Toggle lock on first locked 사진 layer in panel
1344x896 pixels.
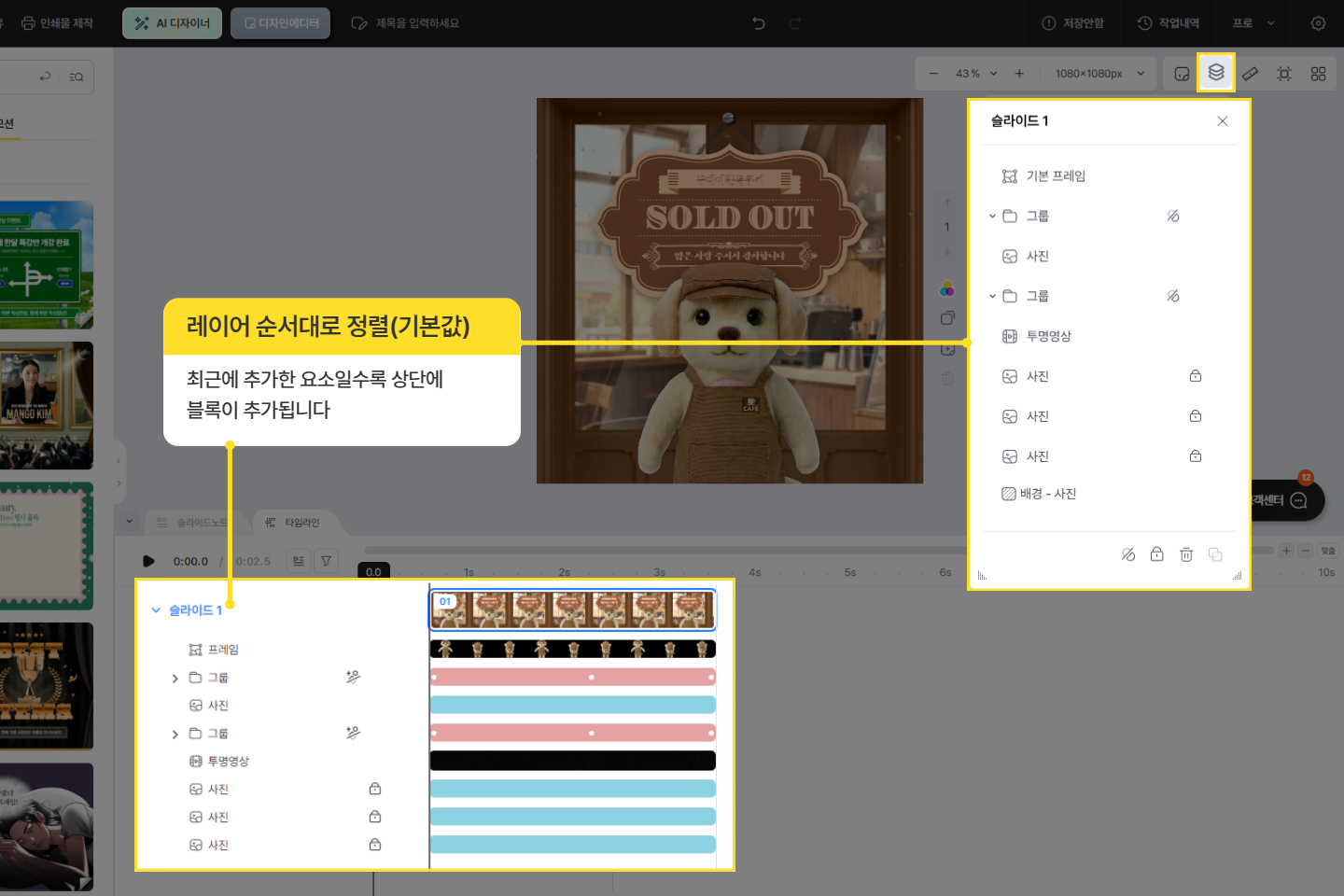click(1195, 376)
